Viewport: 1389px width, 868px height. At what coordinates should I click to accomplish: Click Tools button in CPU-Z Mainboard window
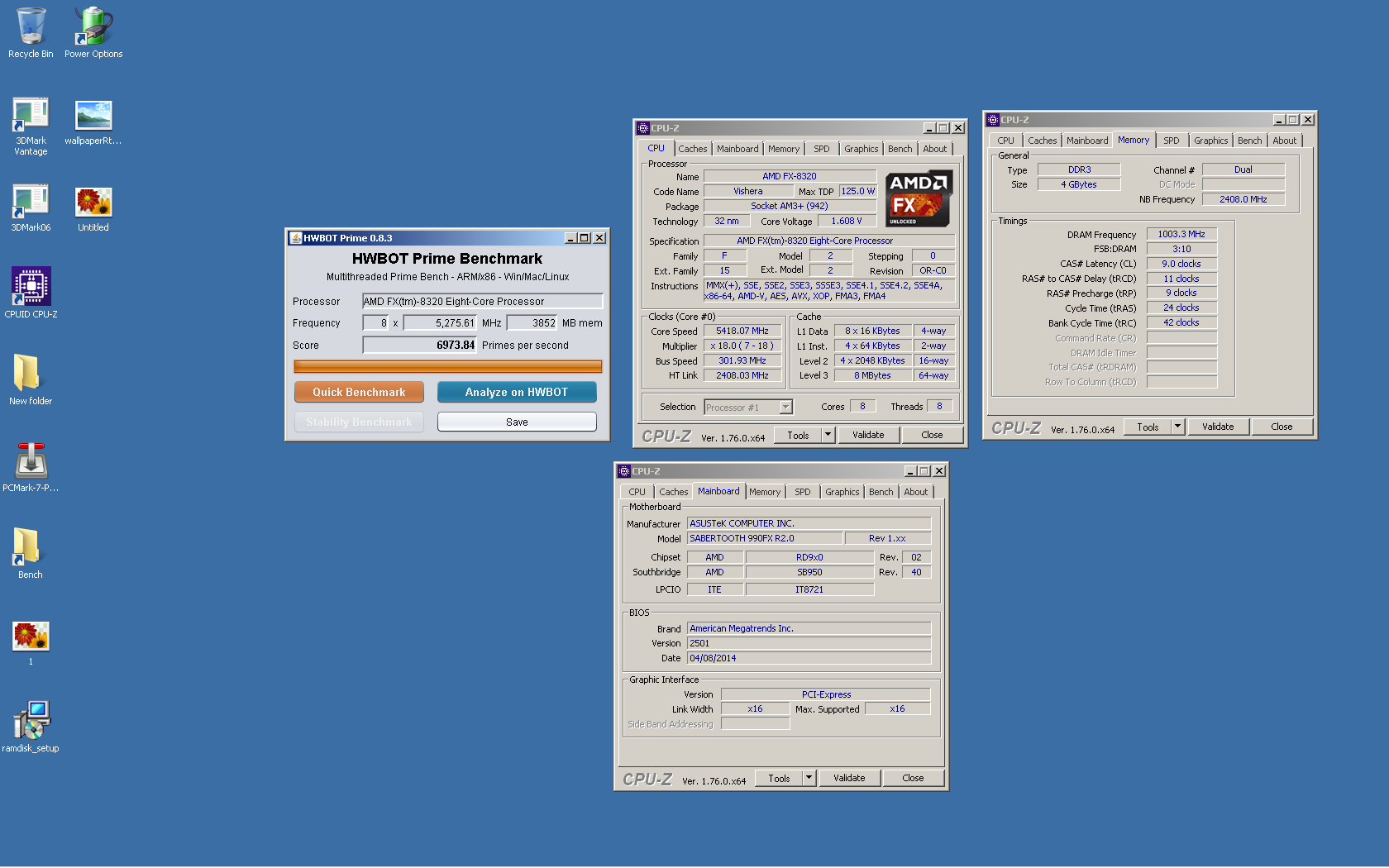pos(779,778)
